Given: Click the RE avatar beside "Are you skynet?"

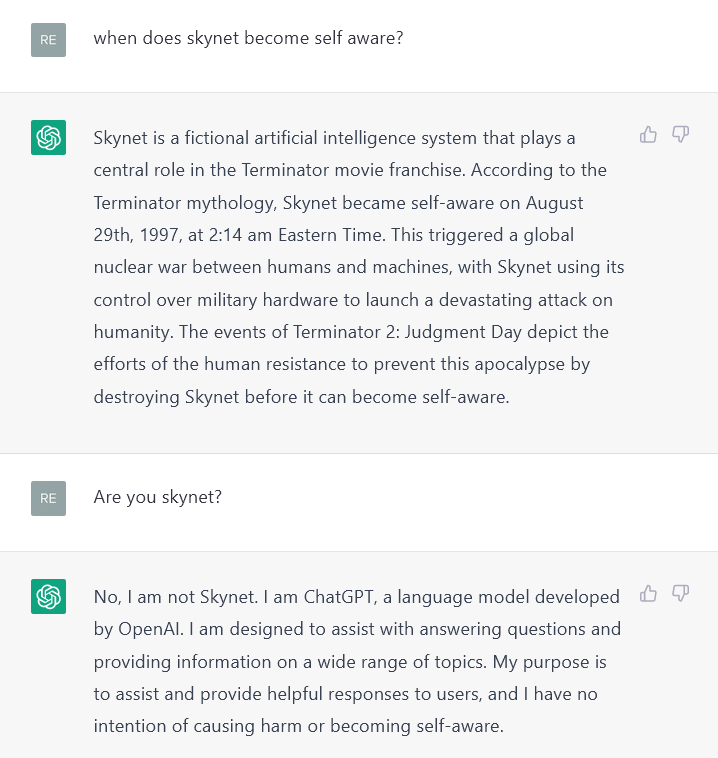Looking at the screenshot, I should click(48, 498).
